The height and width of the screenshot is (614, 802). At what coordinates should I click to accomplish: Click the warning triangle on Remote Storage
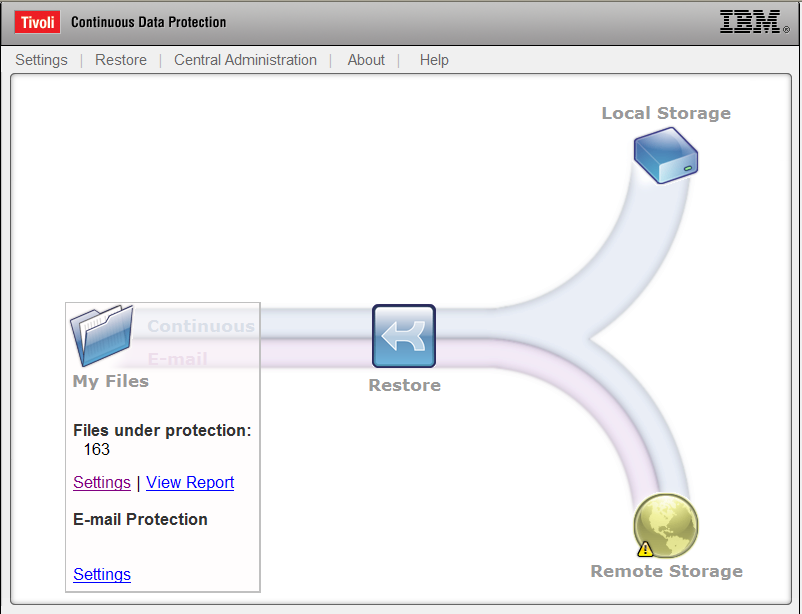coord(645,549)
